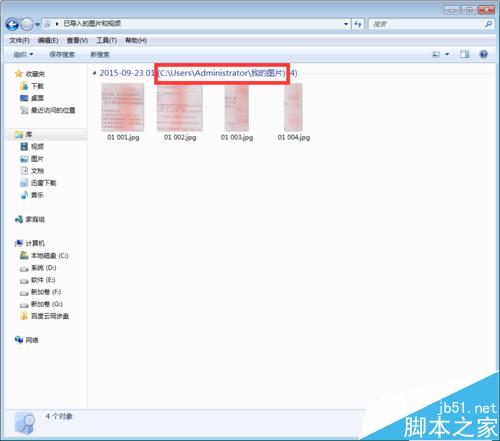500x441 pixels.
Task: Open the 帮助(H) menu
Action: [136, 40]
